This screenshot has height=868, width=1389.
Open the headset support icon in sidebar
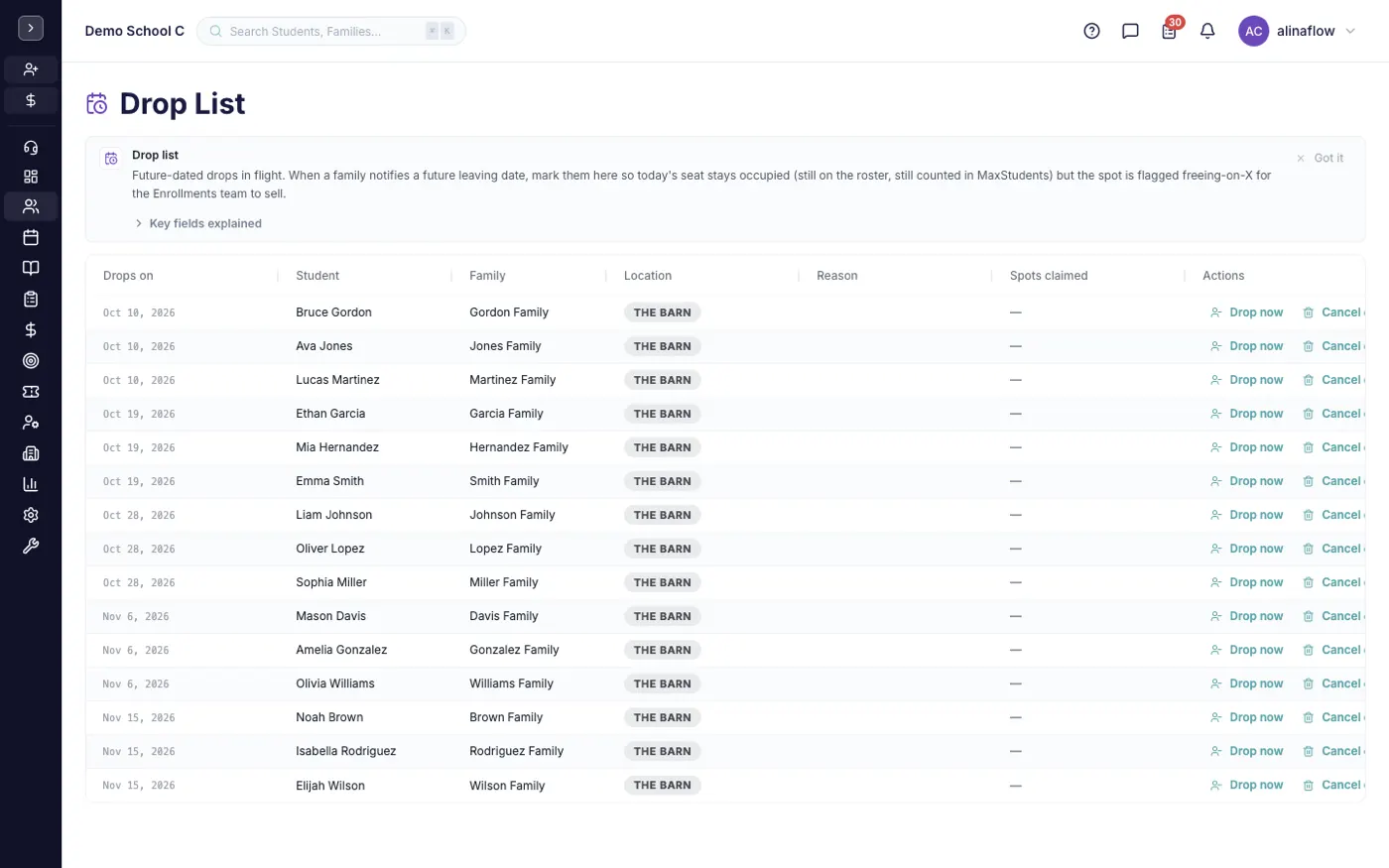(x=31, y=148)
